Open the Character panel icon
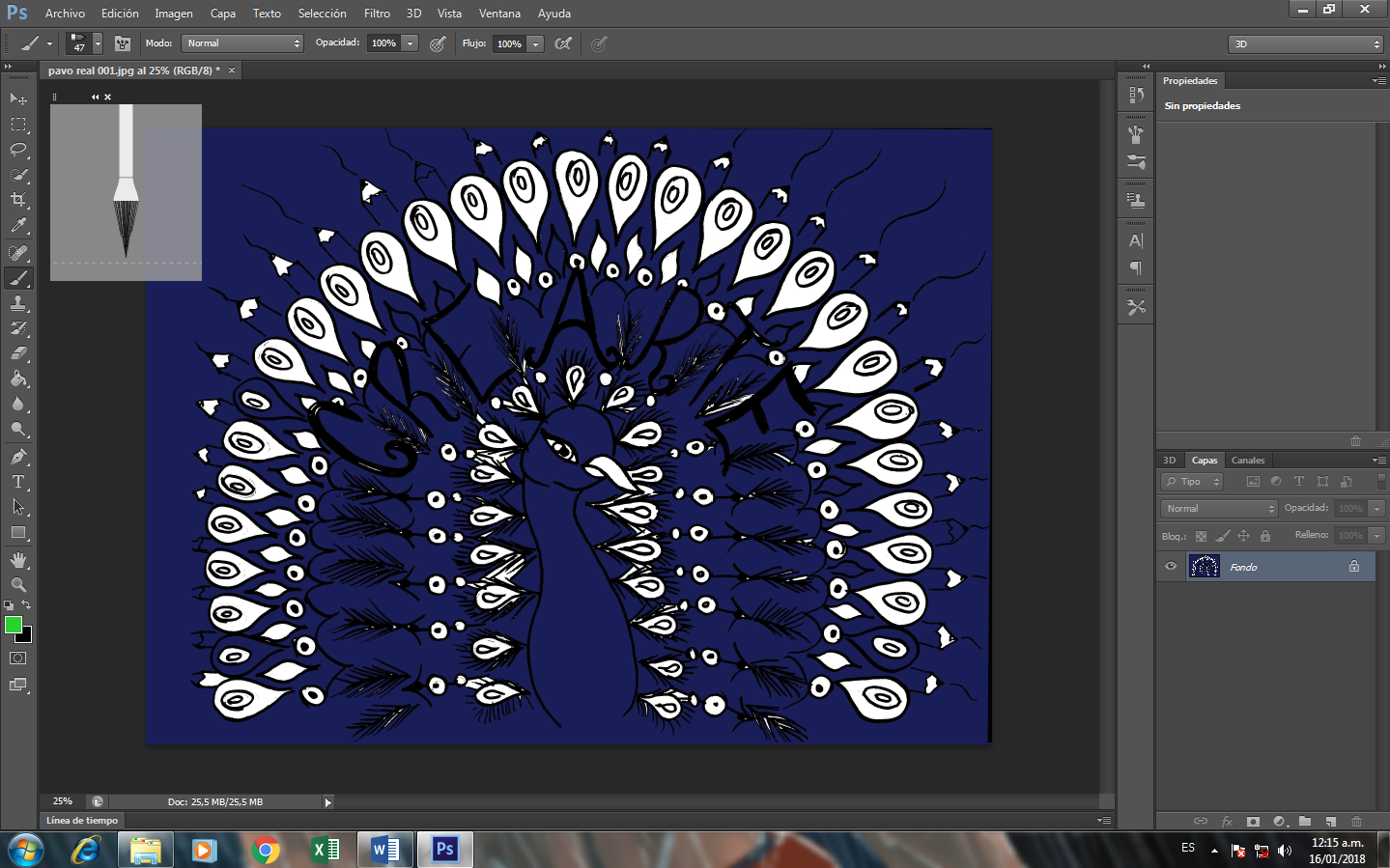 [x=1136, y=240]
